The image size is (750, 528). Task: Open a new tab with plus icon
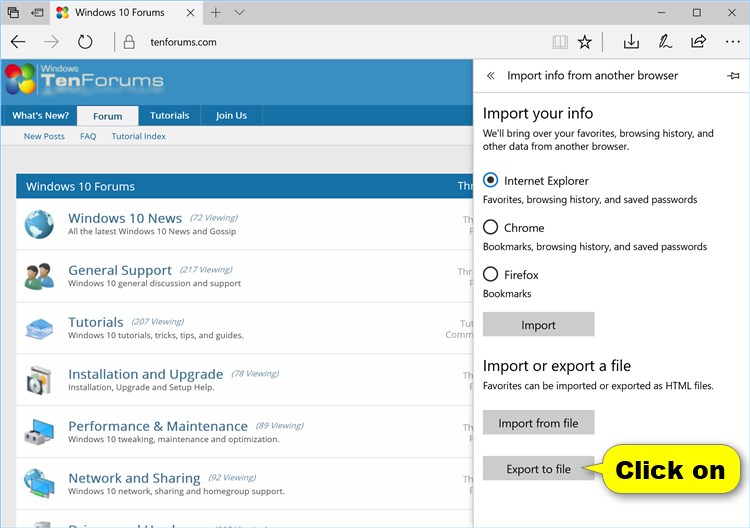point(216,12)
